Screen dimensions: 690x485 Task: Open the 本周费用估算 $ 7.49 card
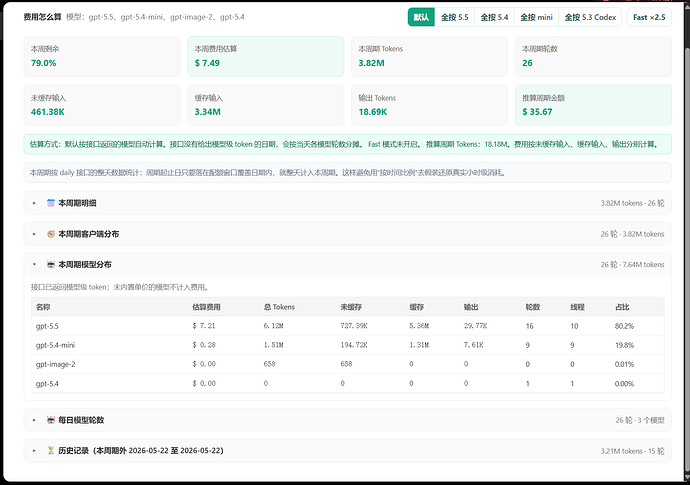coord(266,56)
